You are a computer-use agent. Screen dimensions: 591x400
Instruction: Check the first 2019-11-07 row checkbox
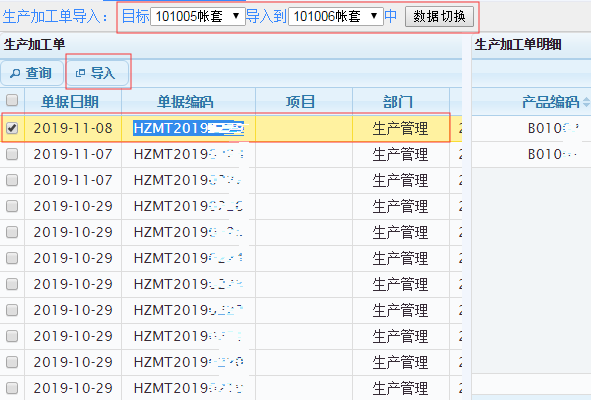click(12, 154)
